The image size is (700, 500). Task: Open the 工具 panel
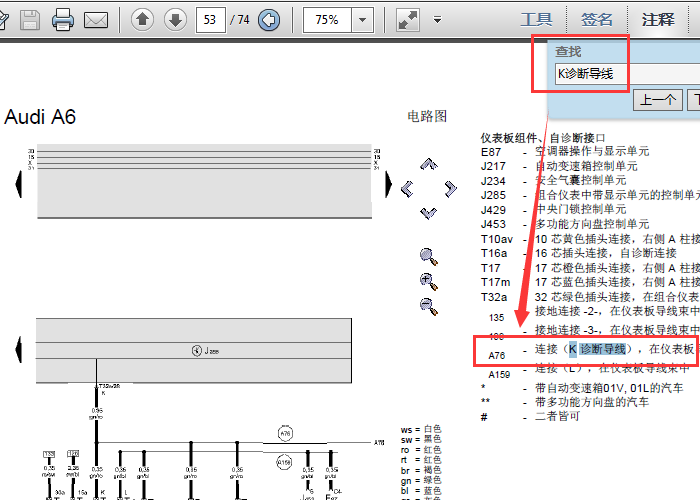tap(537, 20)
